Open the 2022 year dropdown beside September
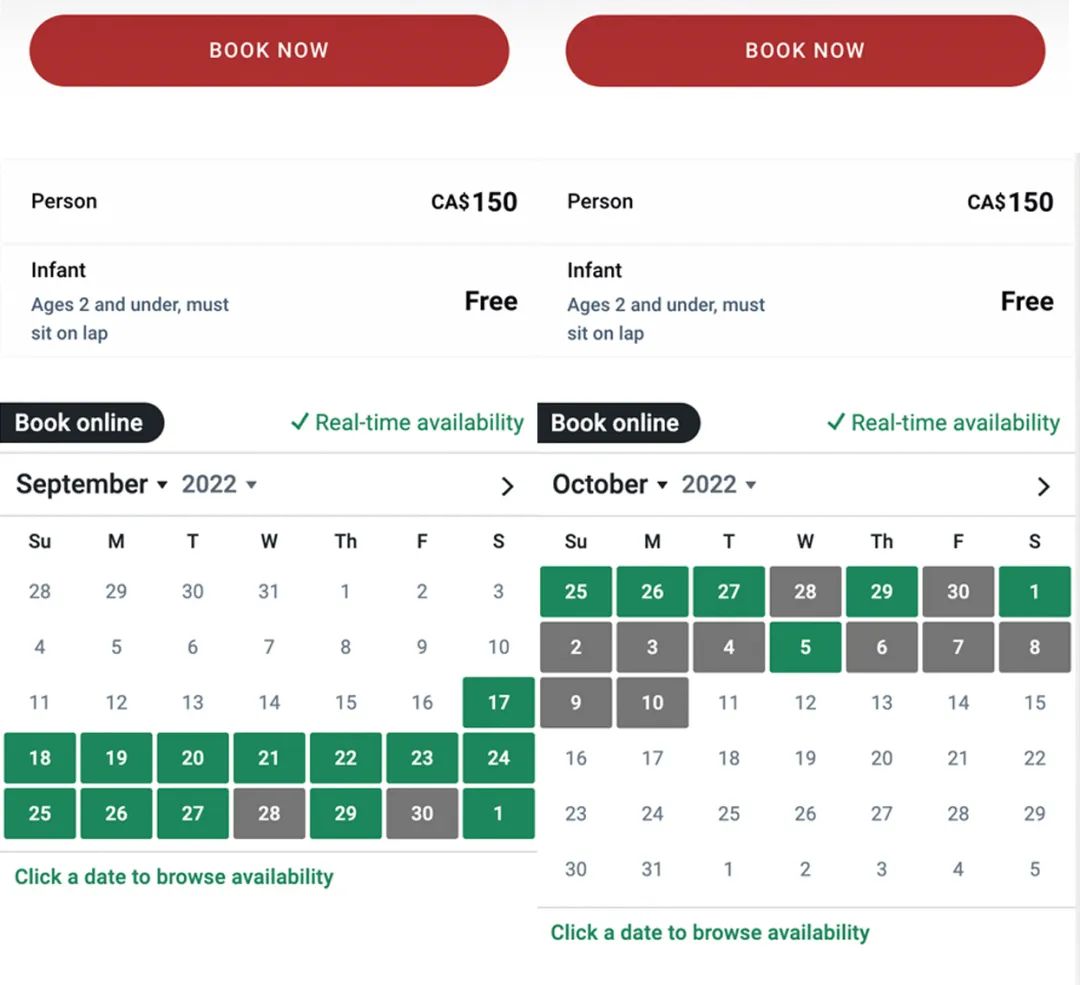 [219, 485]
